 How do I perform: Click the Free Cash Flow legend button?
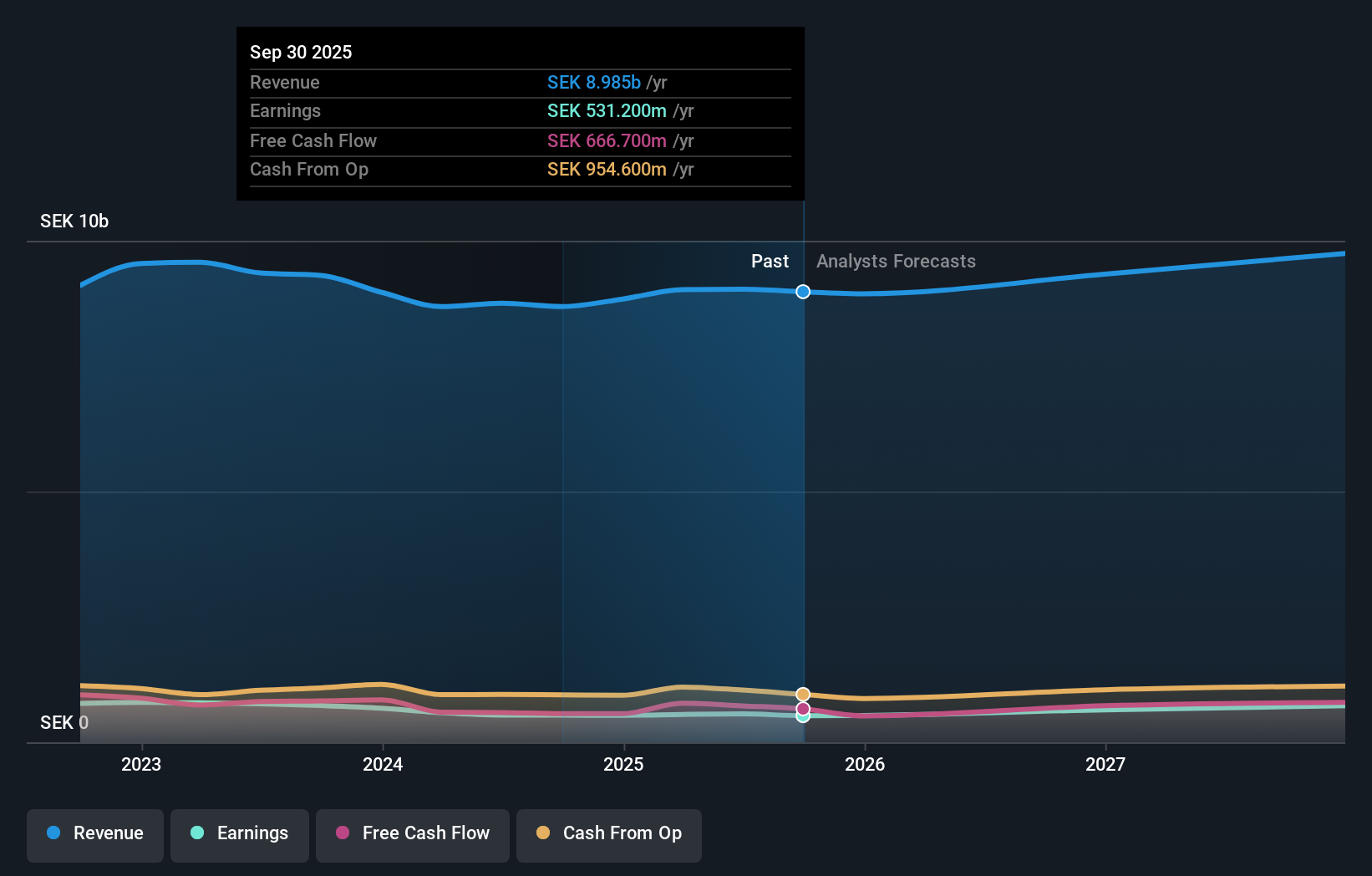pyautogui.click(x=413, y=833)
